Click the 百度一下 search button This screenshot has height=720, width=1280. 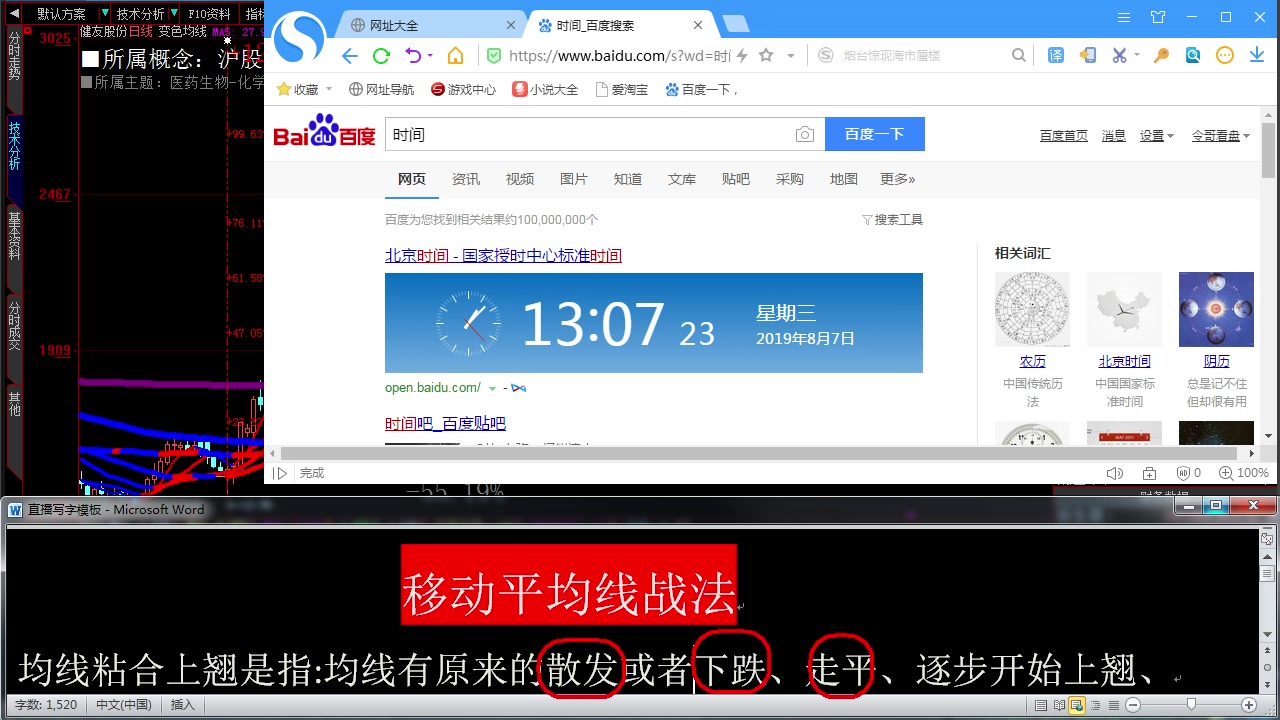click(875, 134)
